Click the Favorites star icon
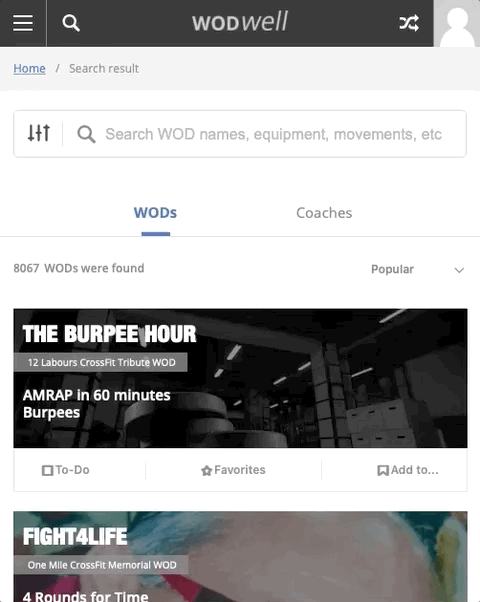The height and width of the screenshot is (602, 480). [207, 470]
